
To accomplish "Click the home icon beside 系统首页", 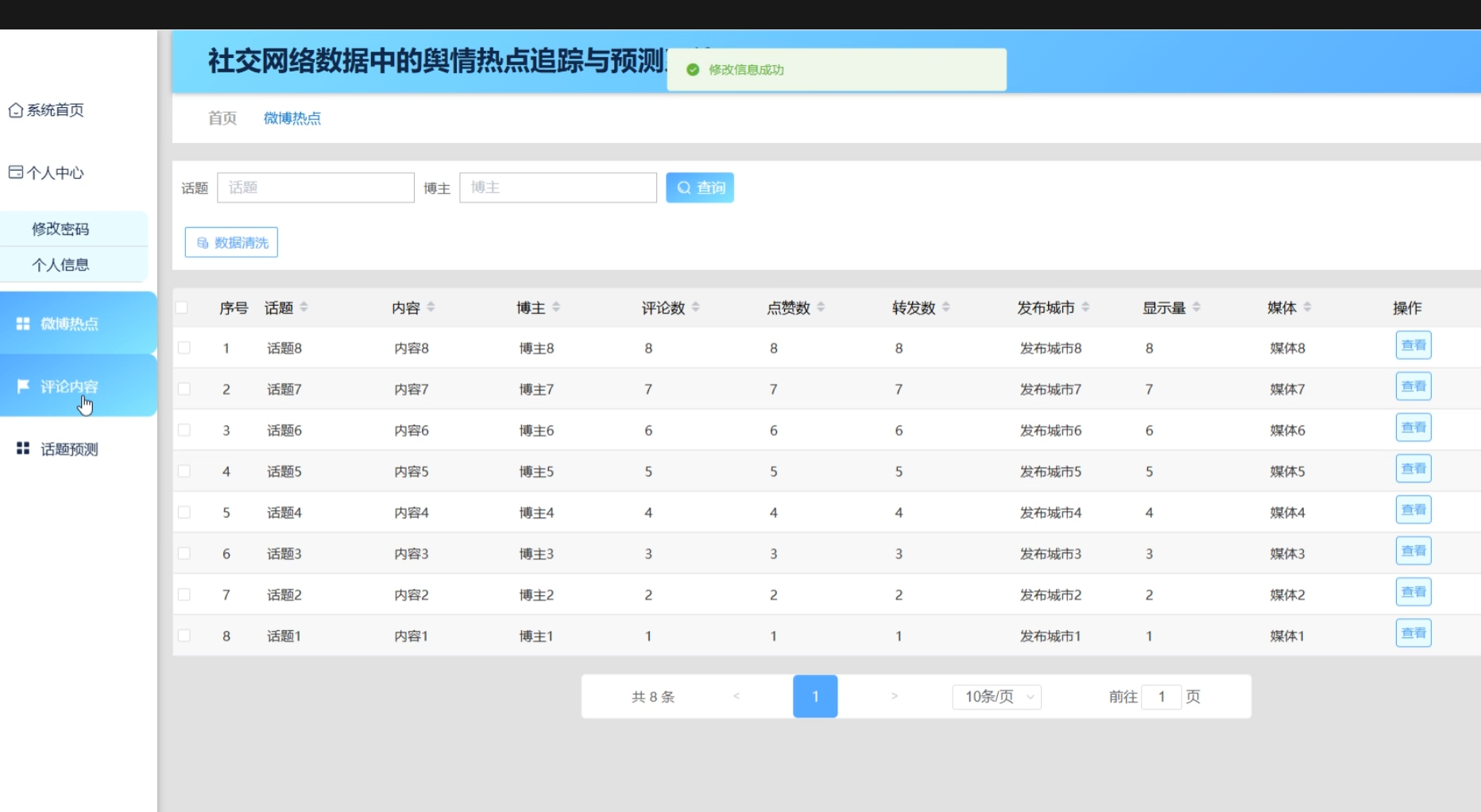I will (15, 110).
